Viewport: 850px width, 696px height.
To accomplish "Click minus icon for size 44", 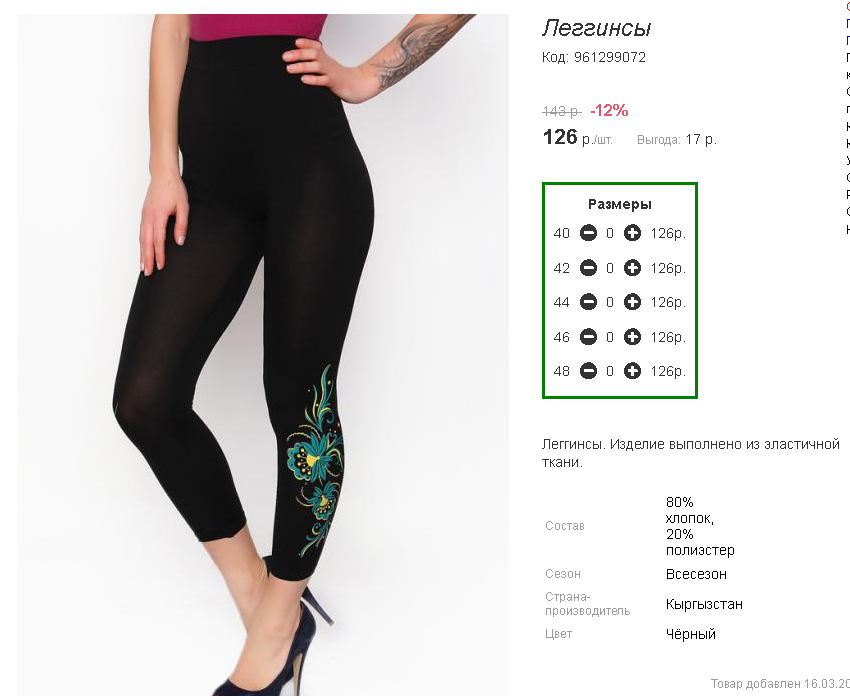I will click(x=588, y=302).
